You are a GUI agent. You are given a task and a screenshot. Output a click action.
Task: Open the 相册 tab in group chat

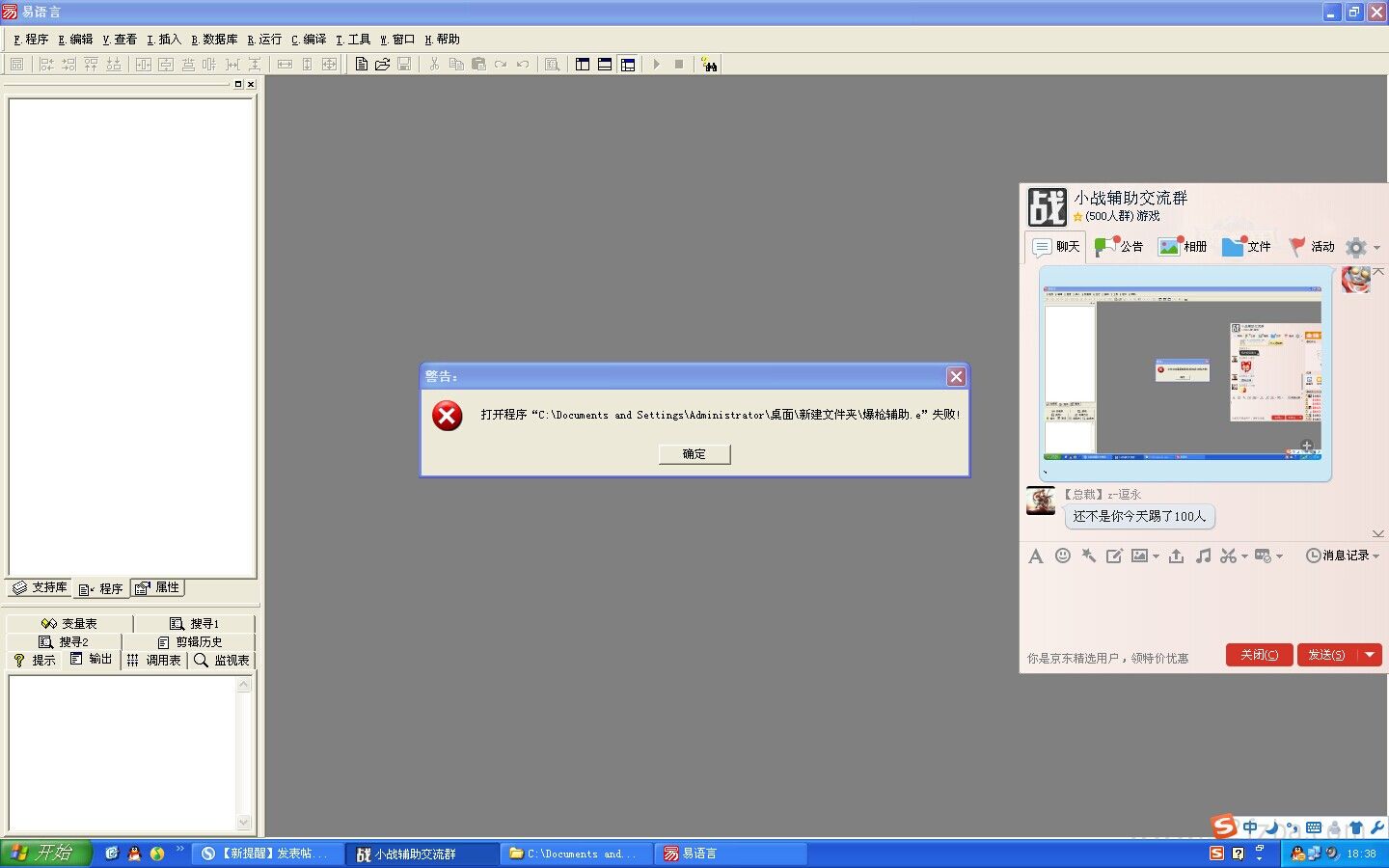click(1184, 247)
